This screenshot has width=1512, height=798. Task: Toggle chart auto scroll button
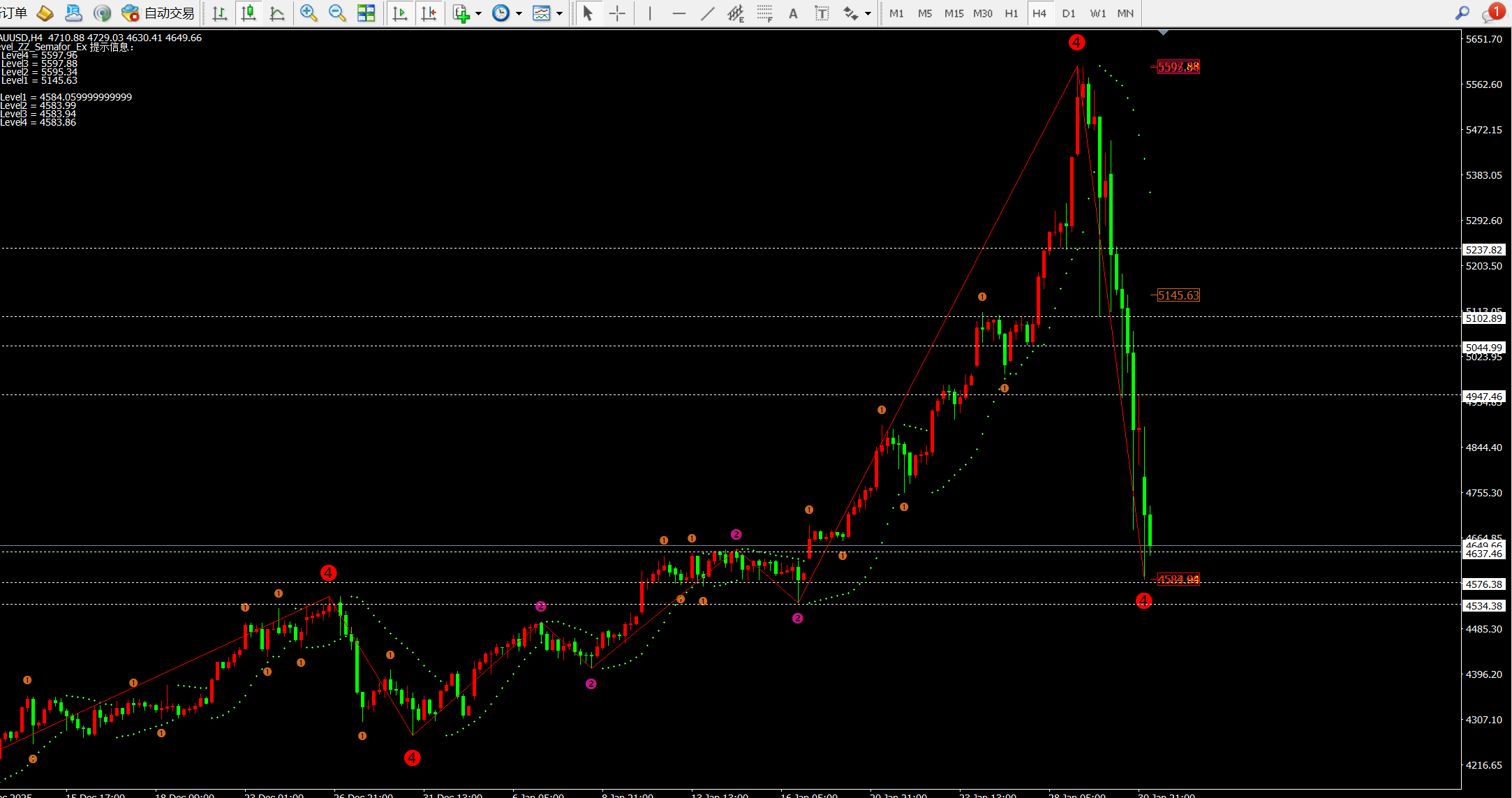pos(400,13)
